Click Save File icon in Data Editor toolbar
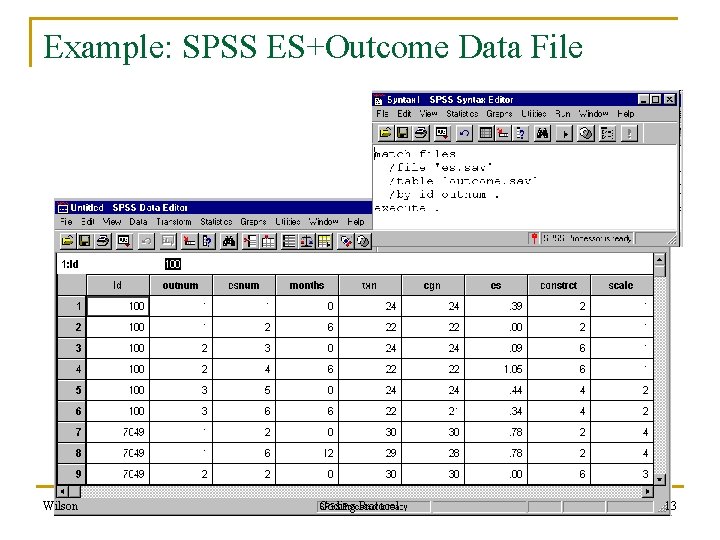Viewport: 720px width, 540px height. pyautogui.click(x=84, y=241)
